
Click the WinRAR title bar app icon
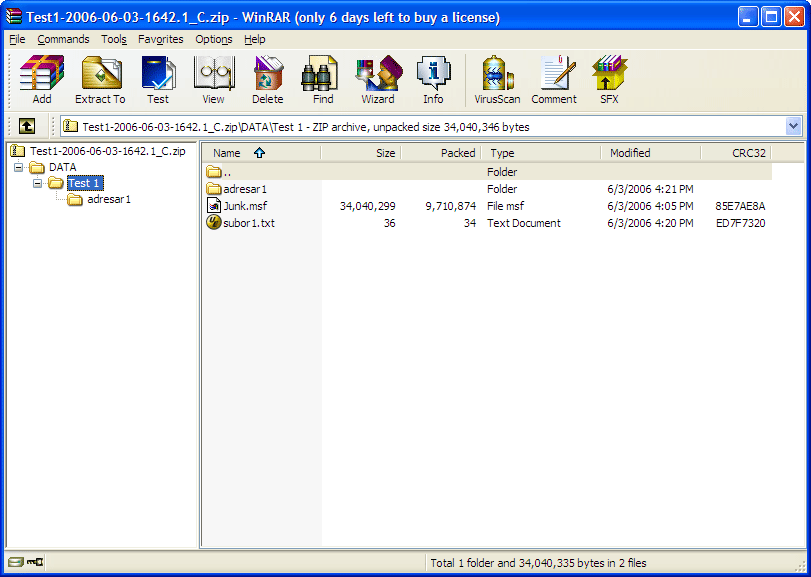(14, 17)
